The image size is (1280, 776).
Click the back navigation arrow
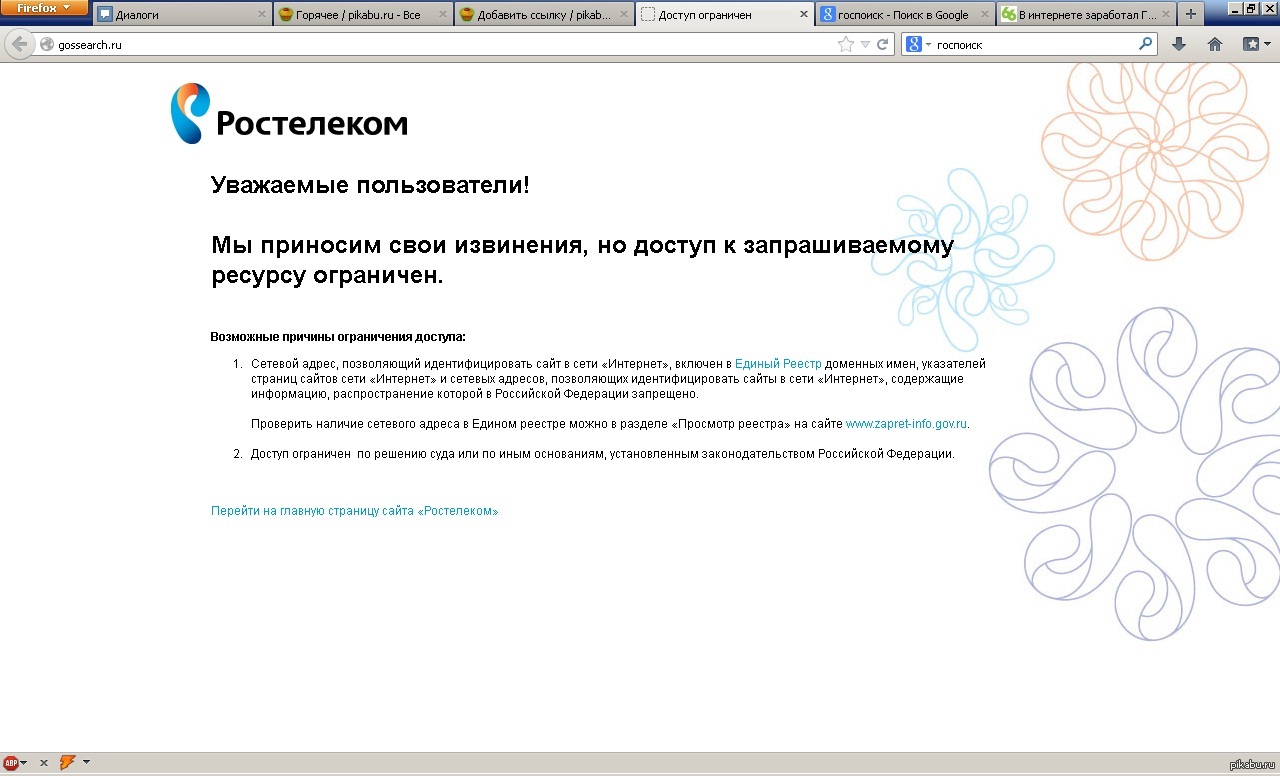click(x=19, y=45)
